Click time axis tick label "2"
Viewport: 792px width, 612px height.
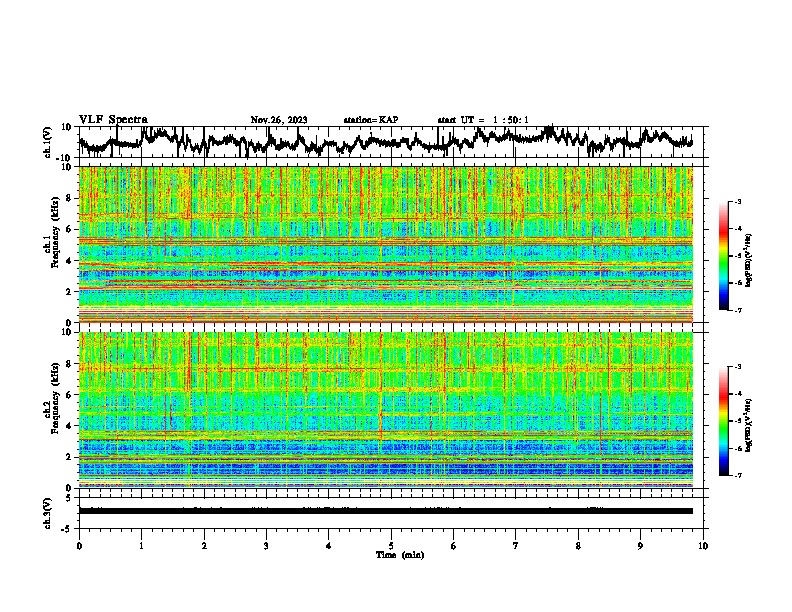pos(204,546)
